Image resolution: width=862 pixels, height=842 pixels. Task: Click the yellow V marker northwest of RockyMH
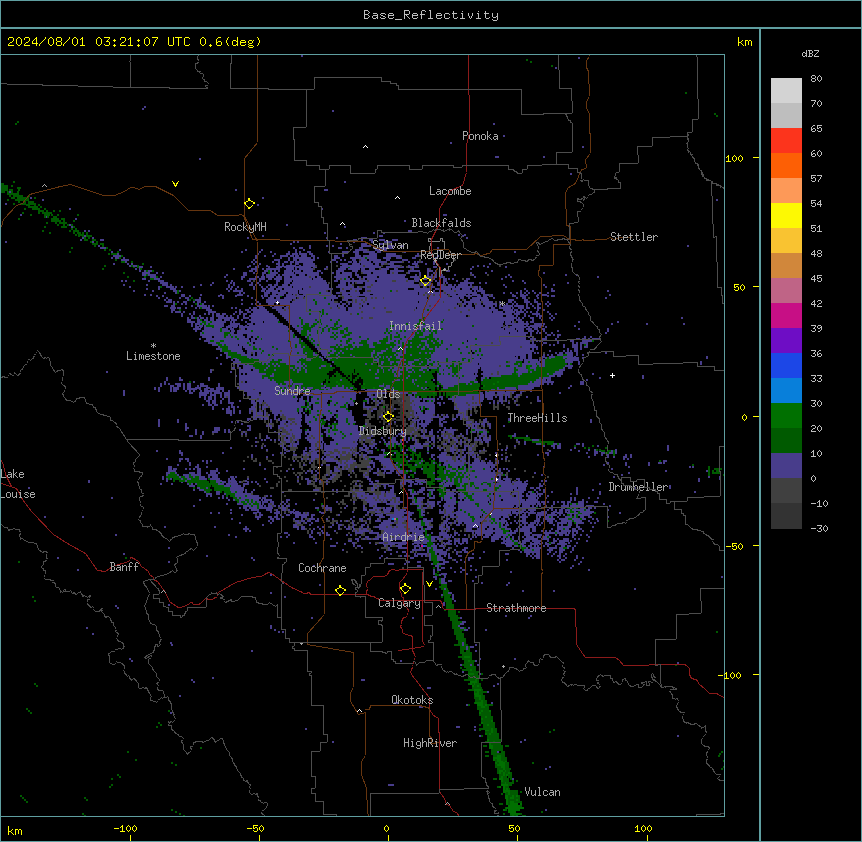(175, 184)
